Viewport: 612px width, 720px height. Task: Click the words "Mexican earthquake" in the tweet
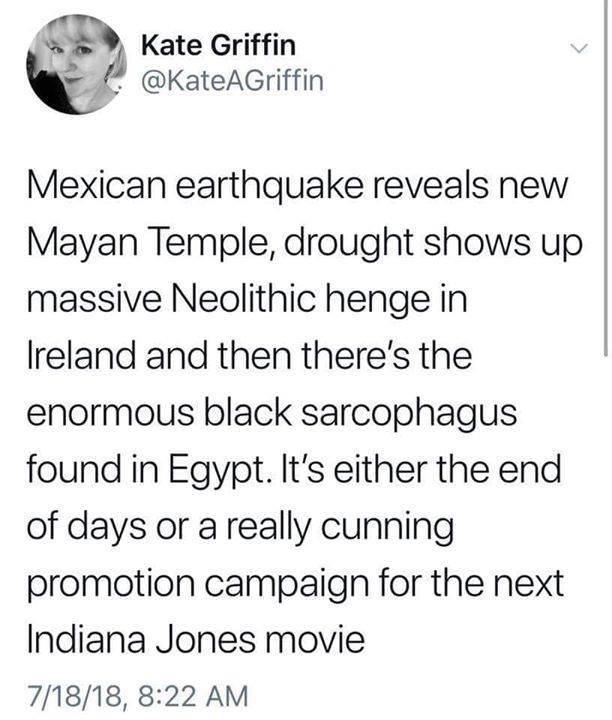[x=167, y=189]
